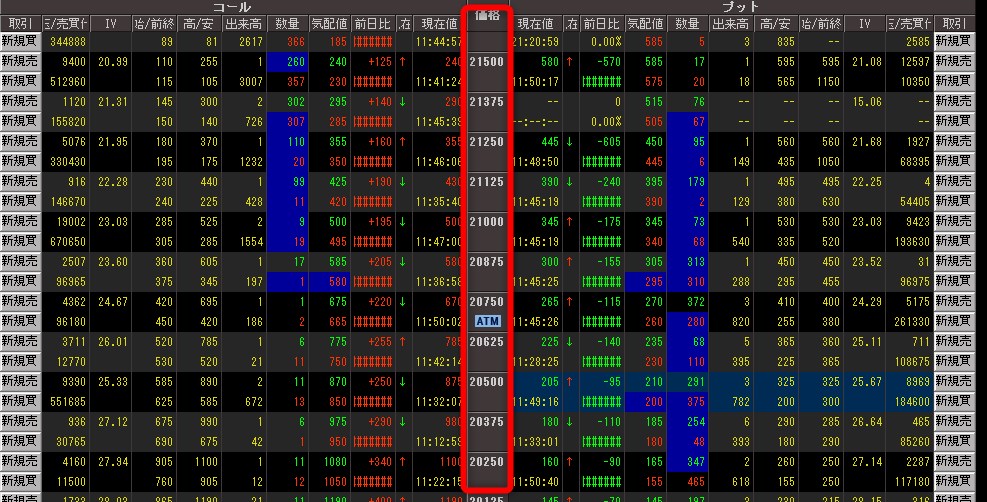Screen dimensions: 987x502
Task: Click put-side 新規買 button in 261330 row
Action: [x=954, y=321]
